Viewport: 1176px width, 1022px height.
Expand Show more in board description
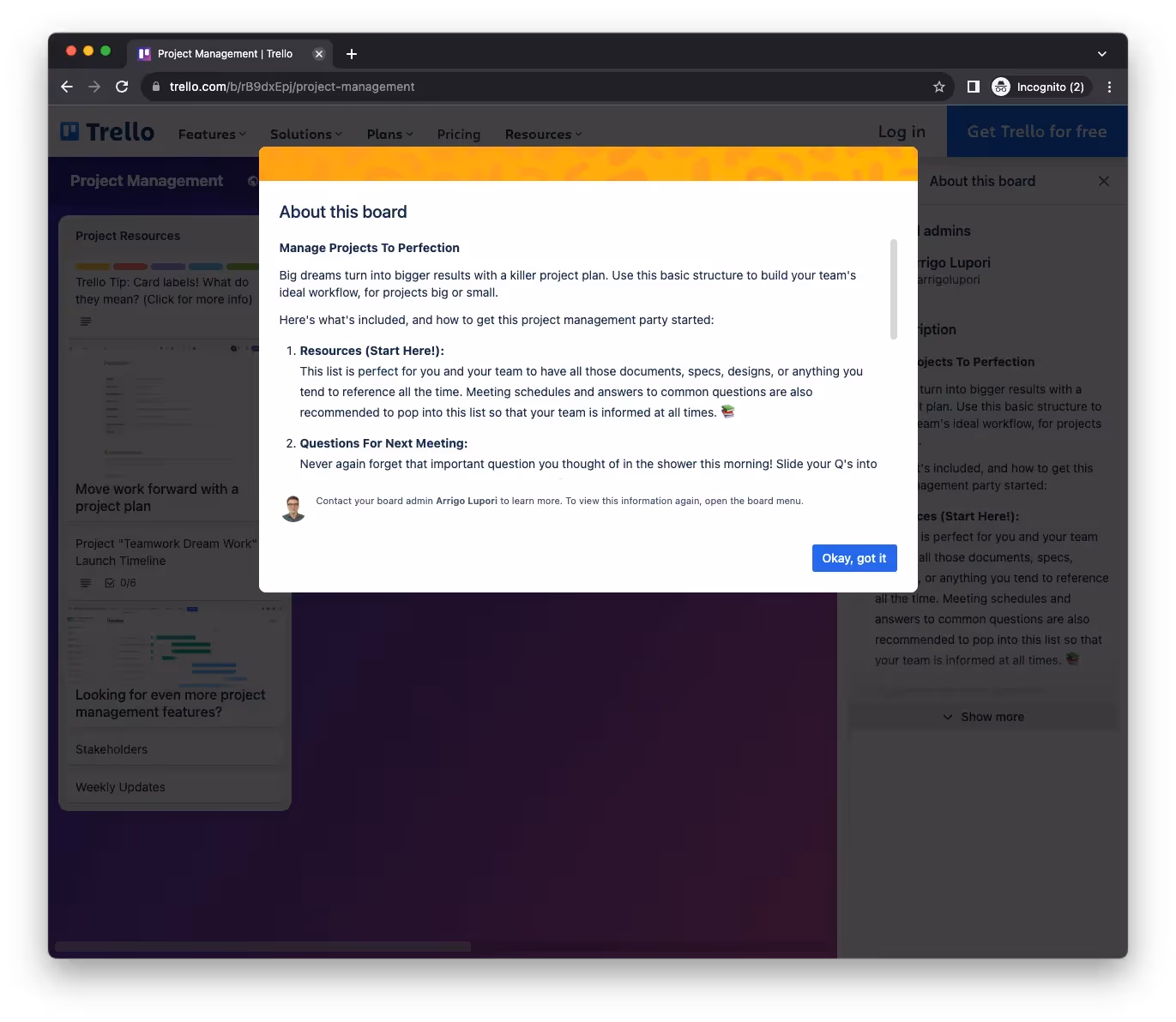(x=983, y=717)
